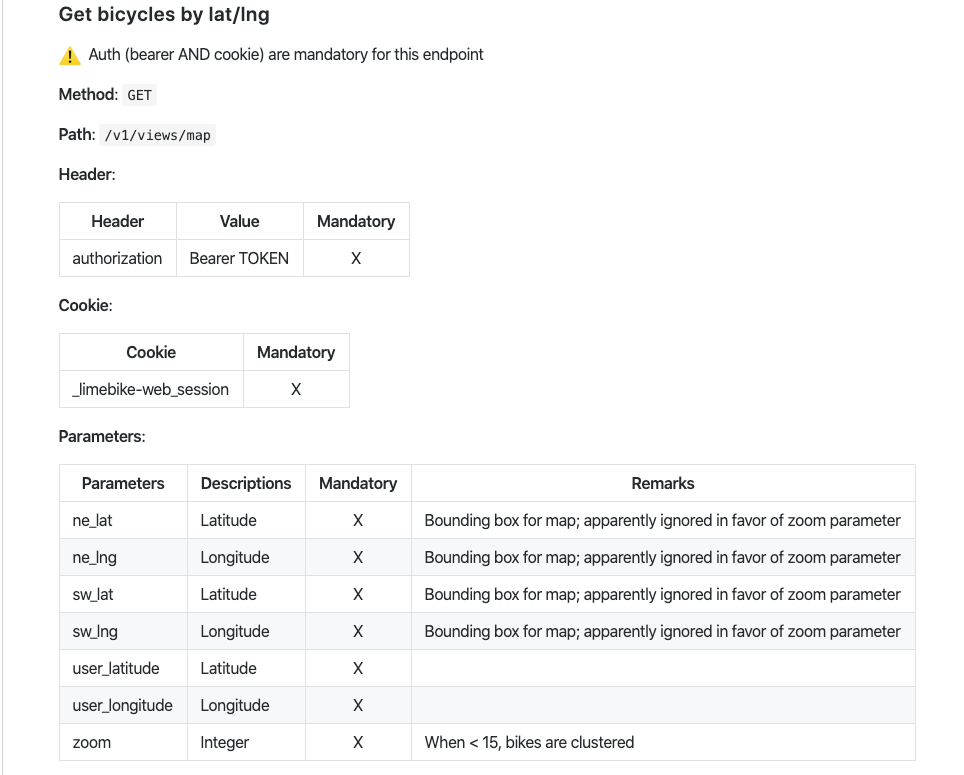
Task: Click the GET method code label
Action: 140,95
